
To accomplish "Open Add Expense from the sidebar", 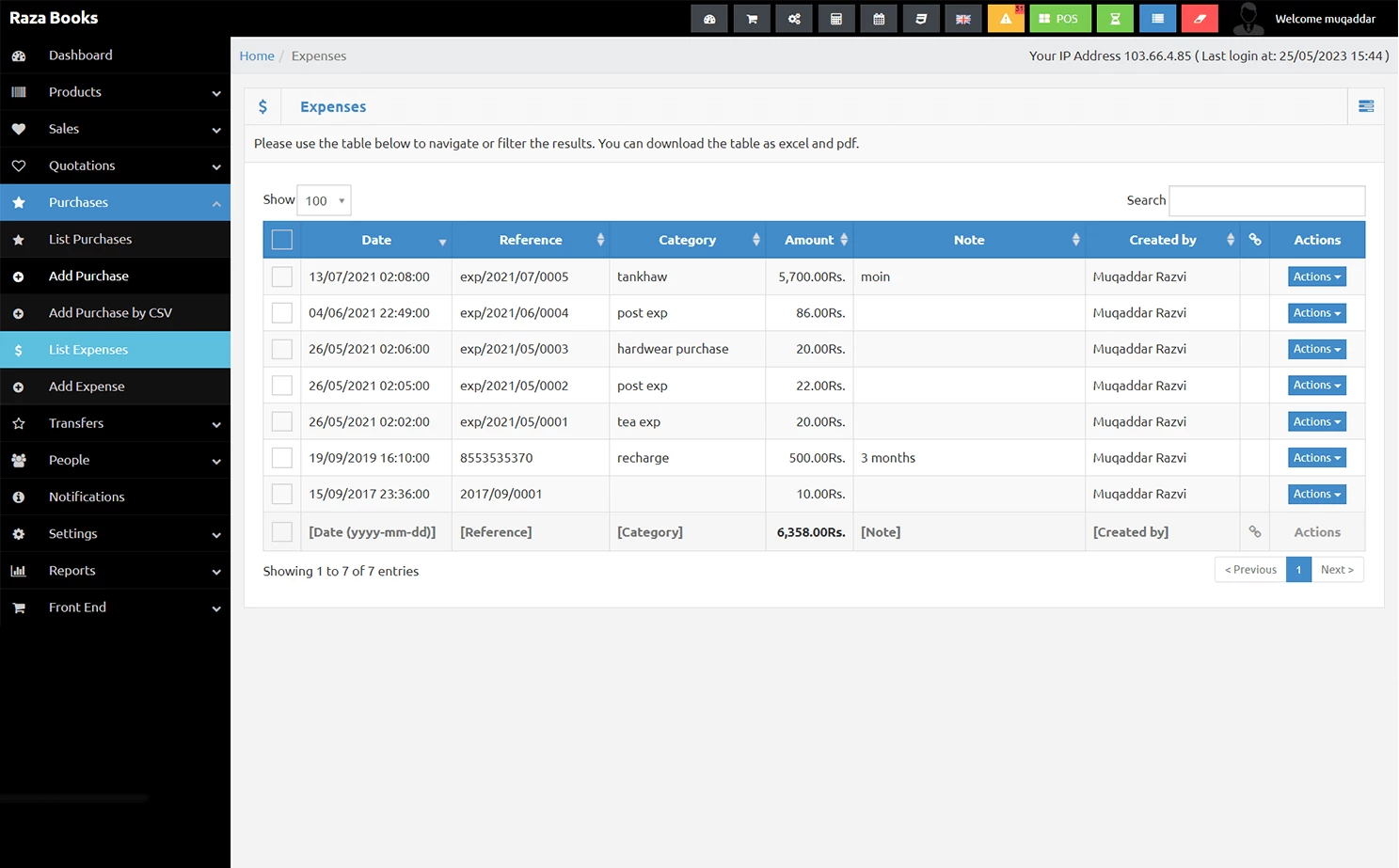I will [x=87, y=386].
